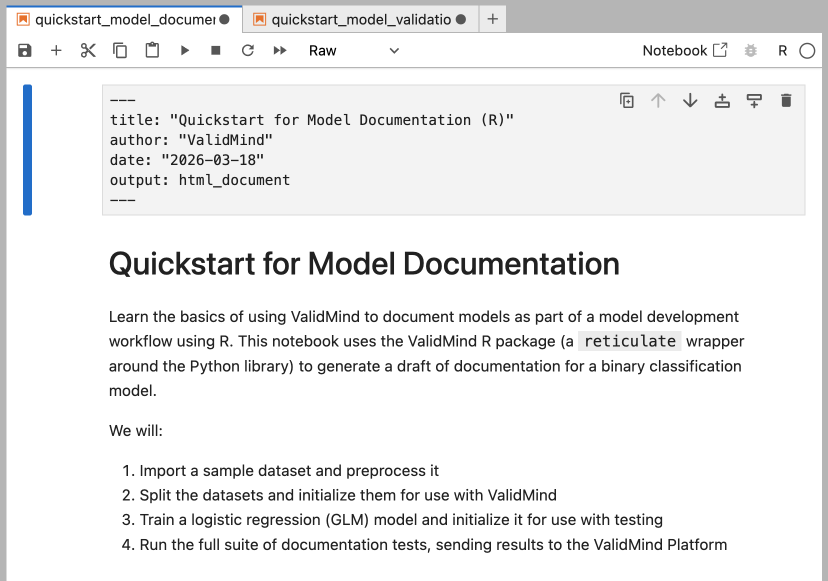Viewport: 828px width, 581px height.
Task: Restart kernel and run all cells
Action: [x=280, y=50]
